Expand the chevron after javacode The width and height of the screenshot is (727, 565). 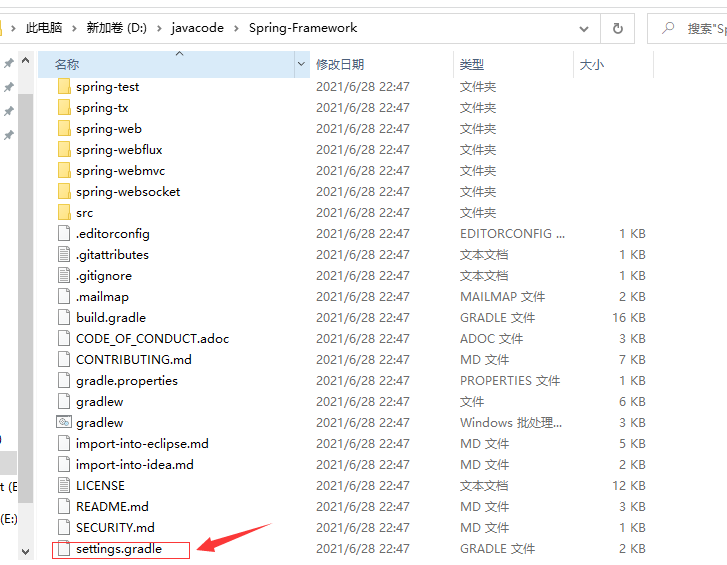coord(236,28)
